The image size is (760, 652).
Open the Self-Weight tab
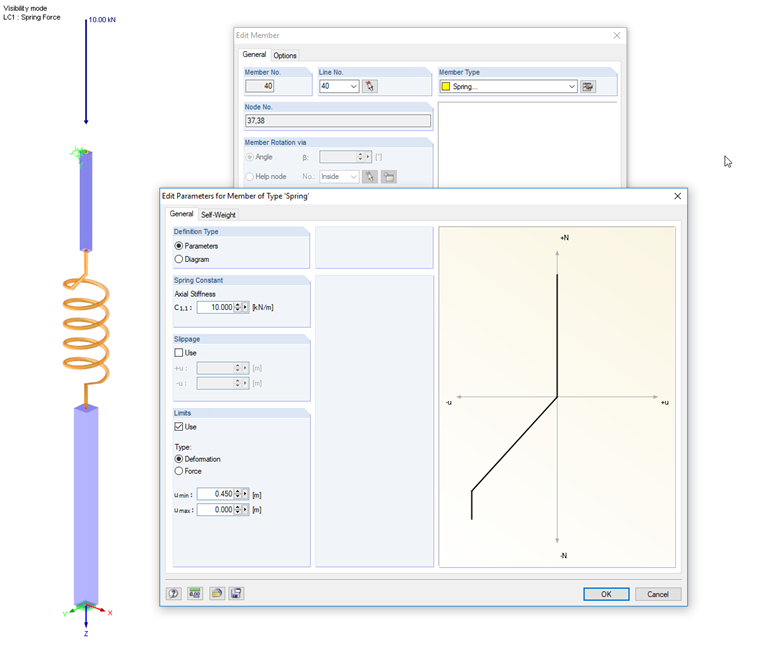point(218,215)
